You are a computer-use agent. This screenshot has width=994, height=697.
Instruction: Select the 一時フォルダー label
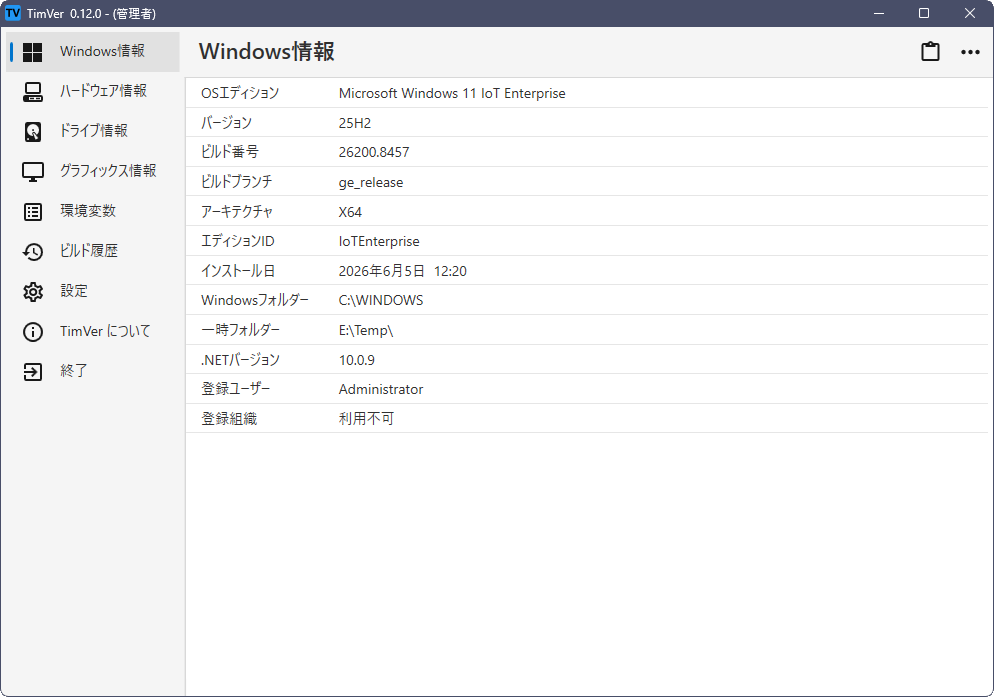coord(240,330)
